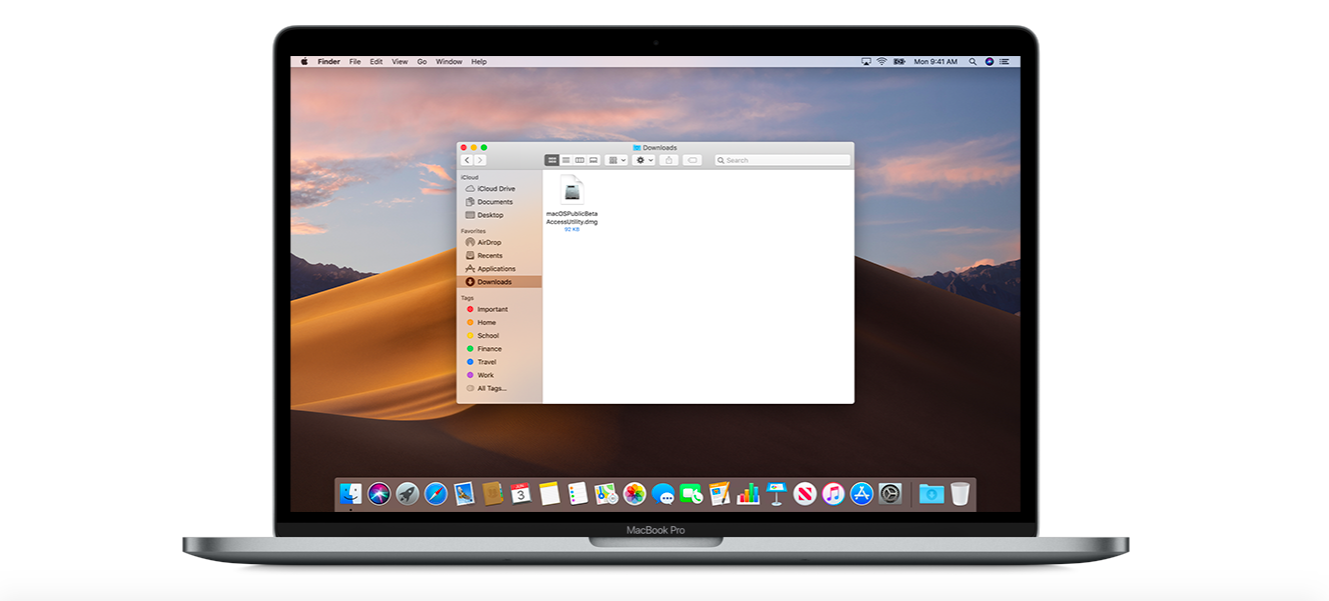This screenshot has height=601, width=1329.
Task: Go forward in Finder navigation
Action: (x=480, y=160)
